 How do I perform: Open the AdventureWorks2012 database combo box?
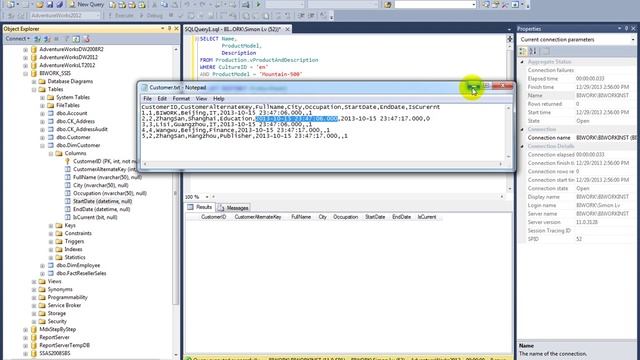65,16
